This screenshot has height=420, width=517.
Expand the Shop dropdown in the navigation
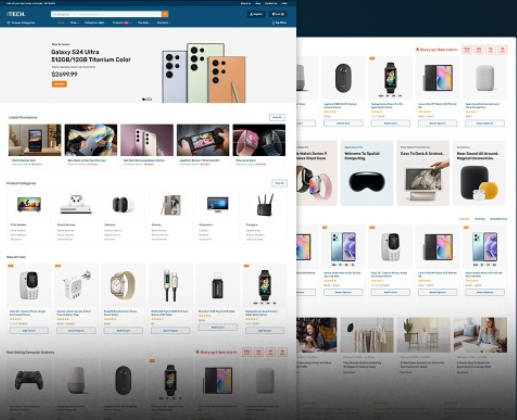coord(74,23)
